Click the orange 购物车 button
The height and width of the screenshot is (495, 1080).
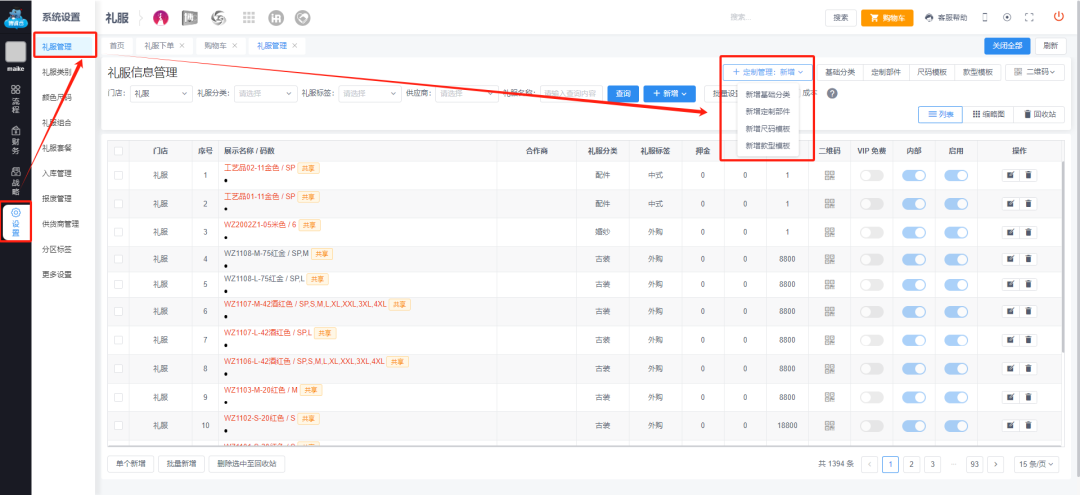click(x=886, y=18)
